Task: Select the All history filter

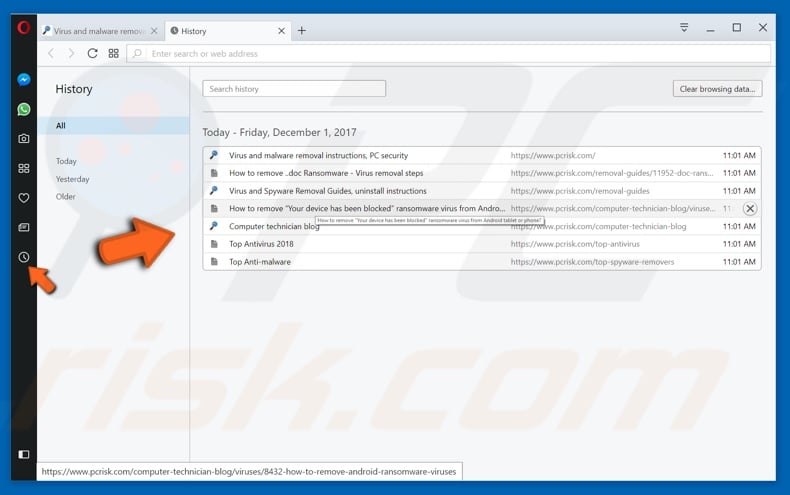Action: (113, 126)
